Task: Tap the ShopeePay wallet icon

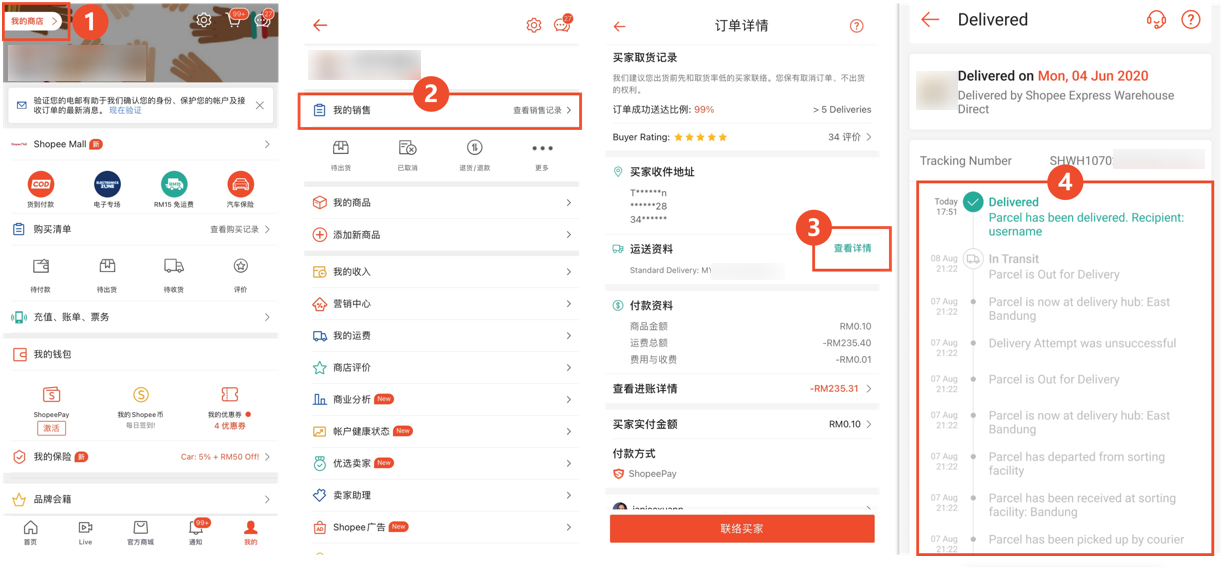Action: click(51, 395)
